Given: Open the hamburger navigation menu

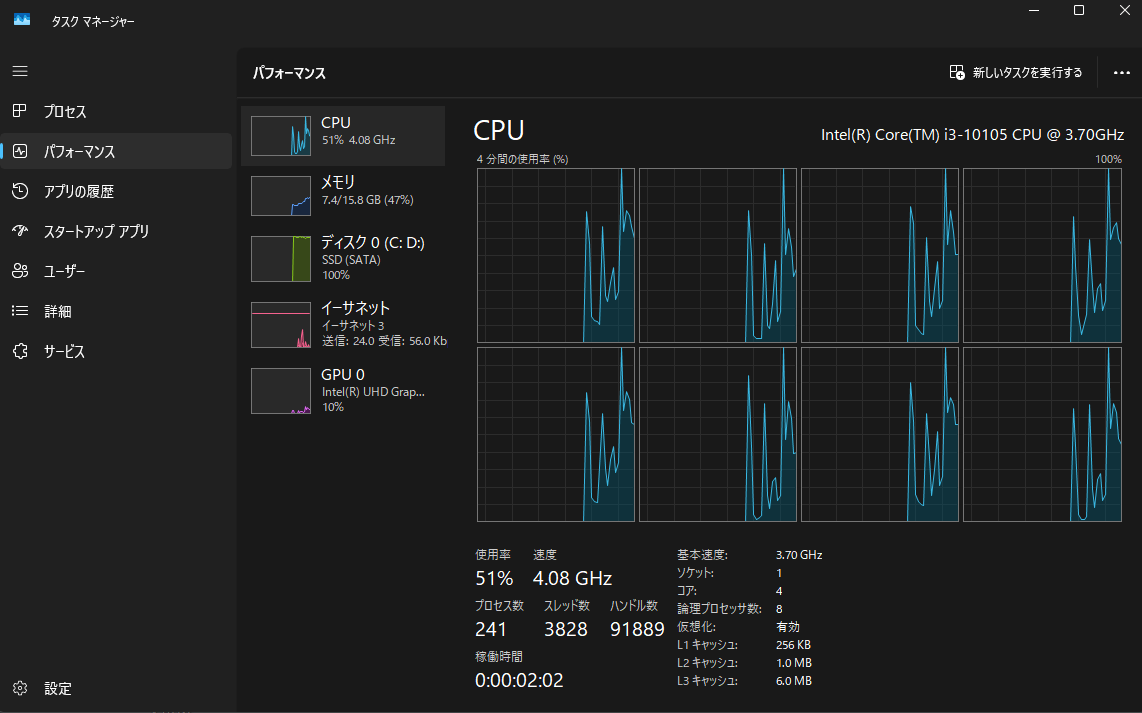Looking at the screenshot, I should point(20,71).
